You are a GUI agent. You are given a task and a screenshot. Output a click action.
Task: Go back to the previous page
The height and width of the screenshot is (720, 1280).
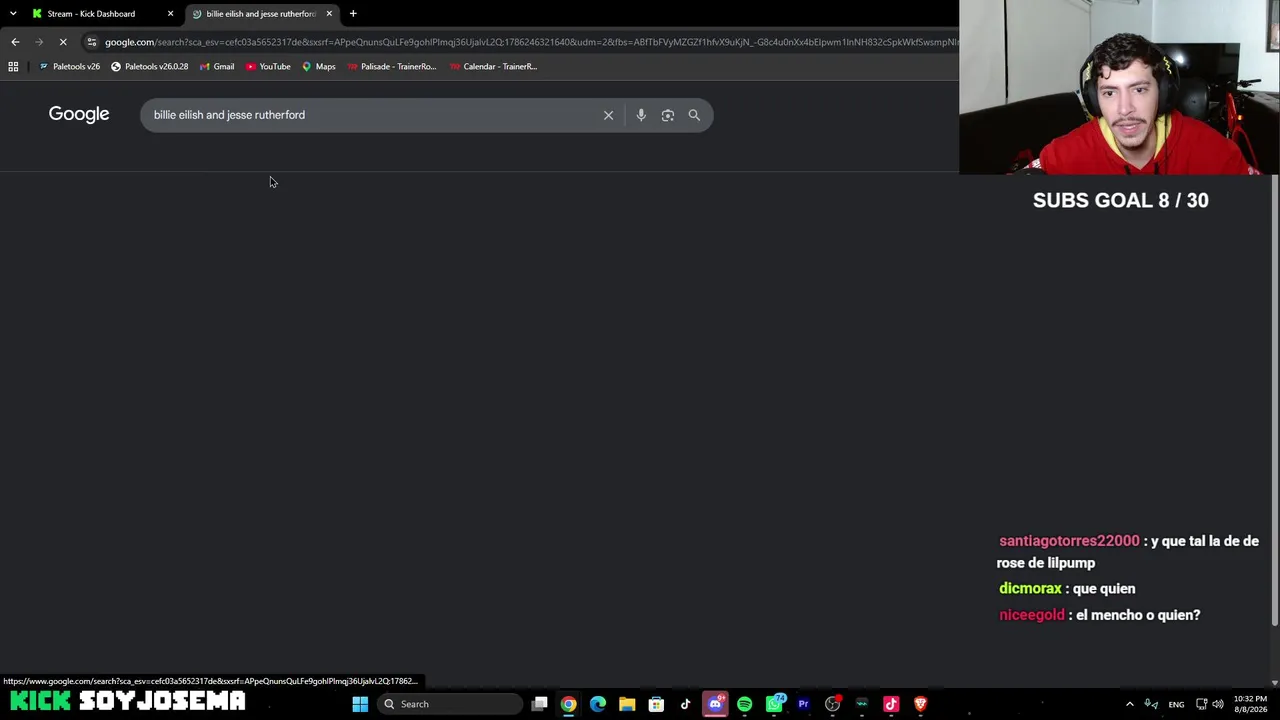coord(15,42)
